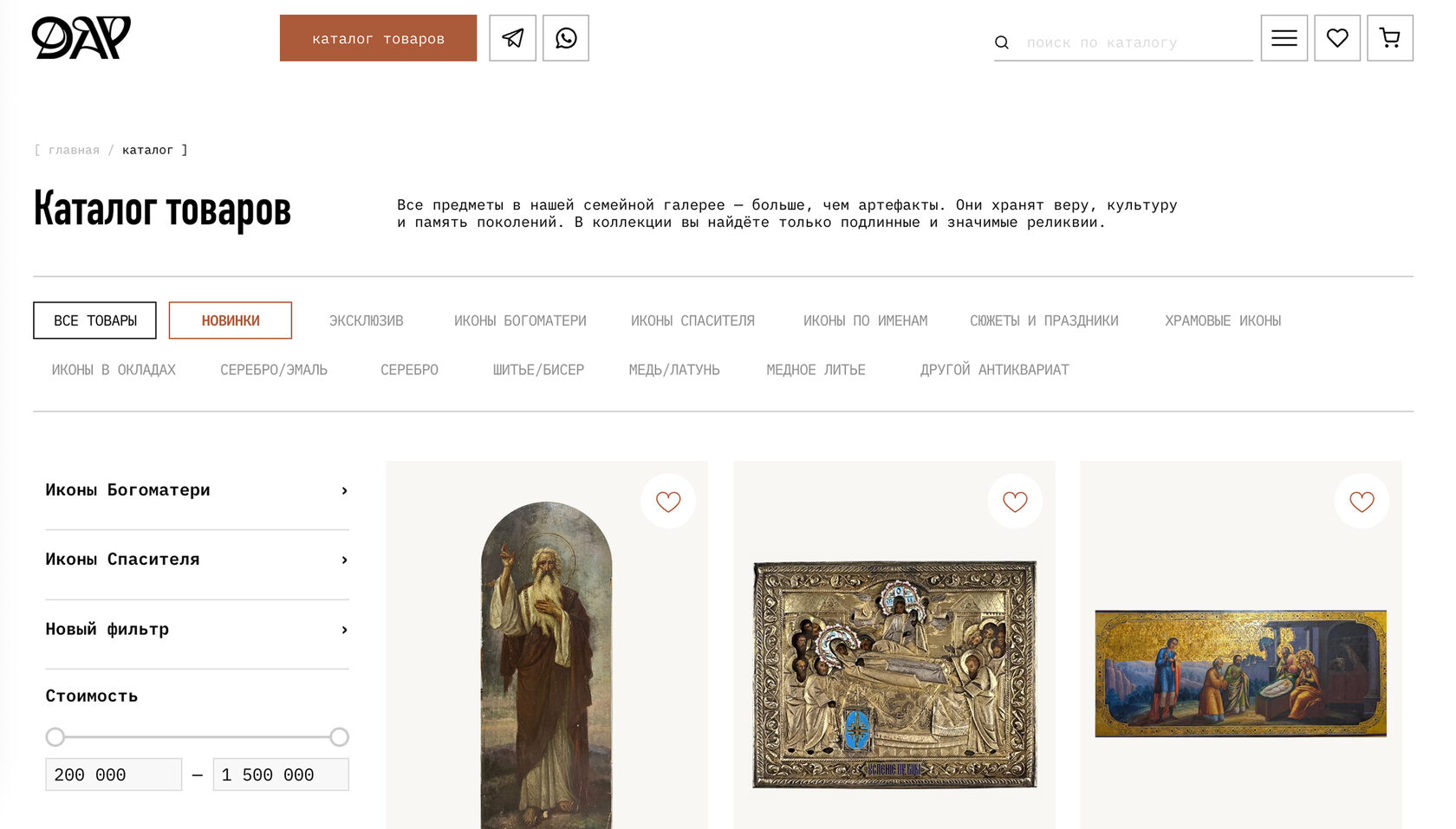Expand the Новый фильтр section

[197, 630]
